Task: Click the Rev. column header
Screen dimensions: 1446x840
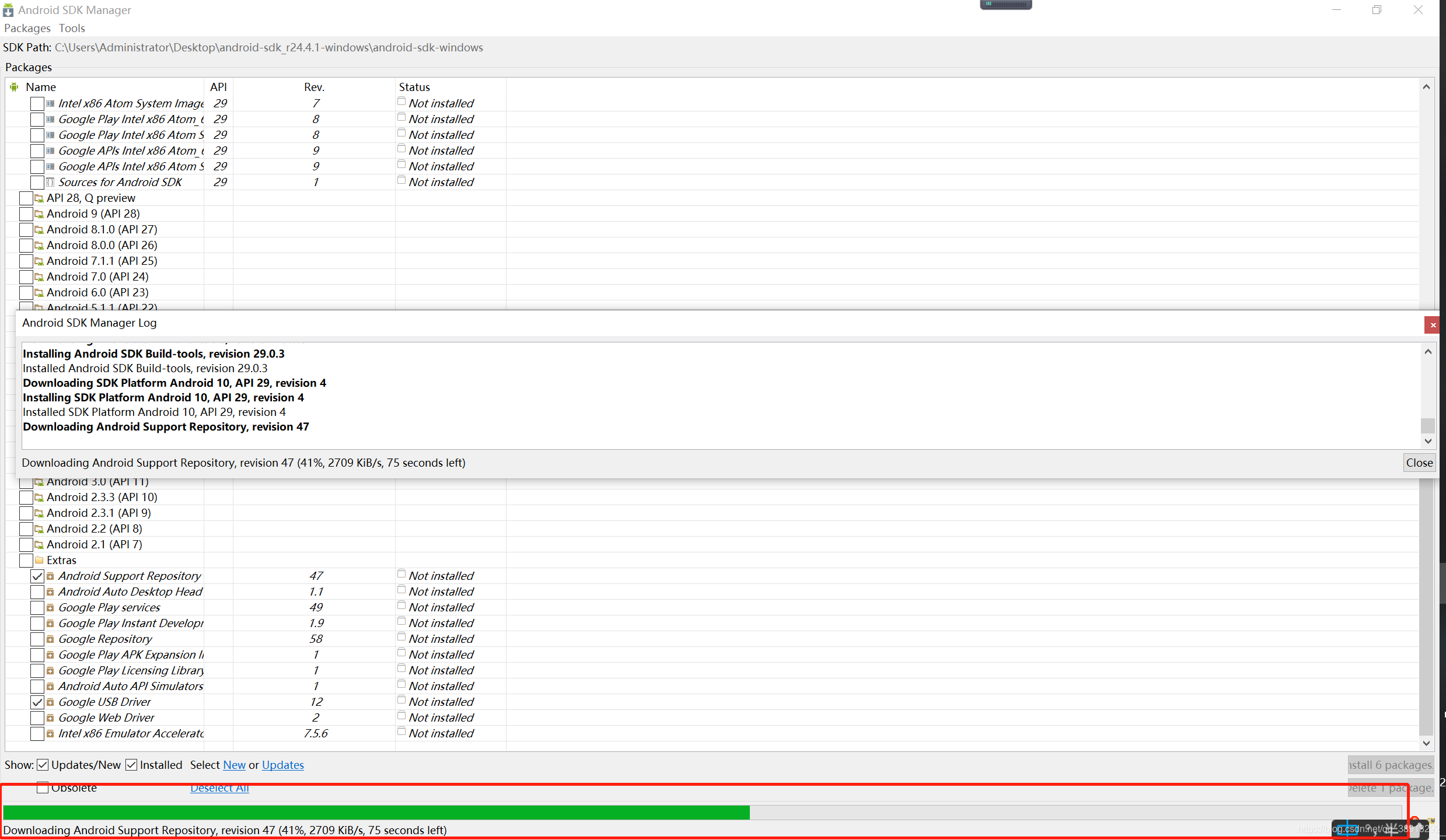Action: click(314, 87)
